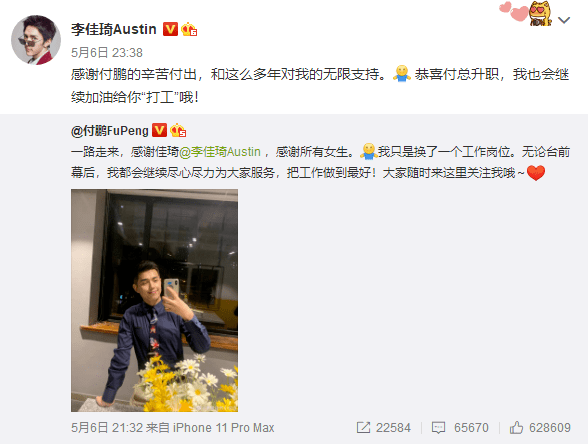Enlarge the mirror selfie photo
The height and width of the screenshot is (445, 588).
154,300
